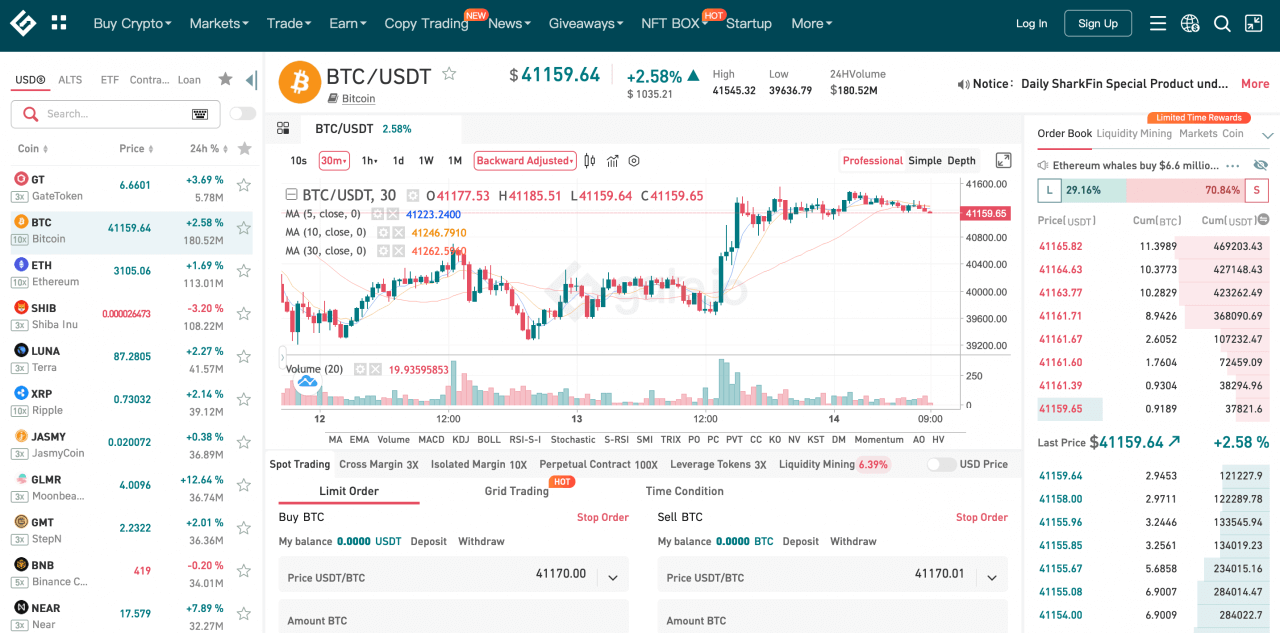Select the S short ratio button
Viewport: 1280px width, 633px height.
1257,190
